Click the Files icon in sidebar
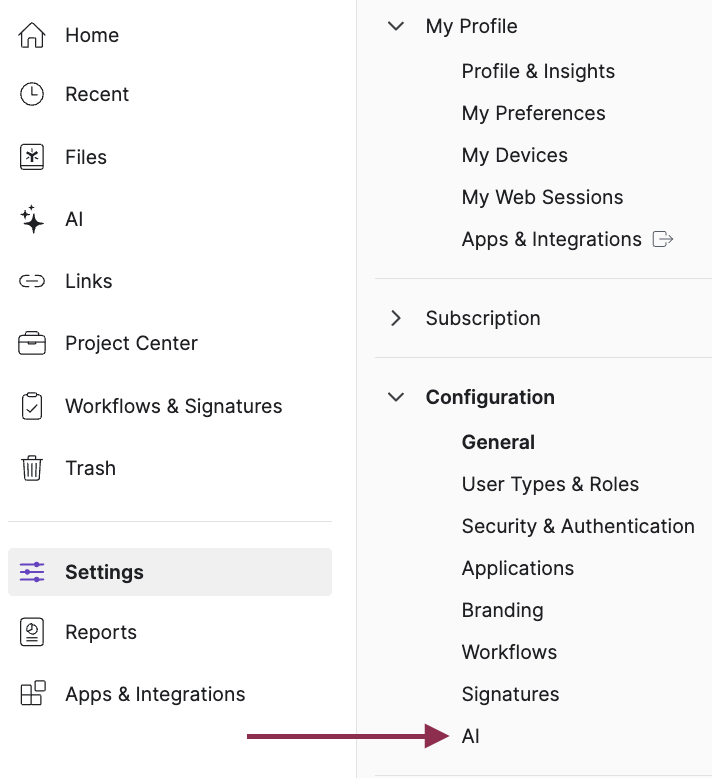The image size is (712, 778). point(32,157)
